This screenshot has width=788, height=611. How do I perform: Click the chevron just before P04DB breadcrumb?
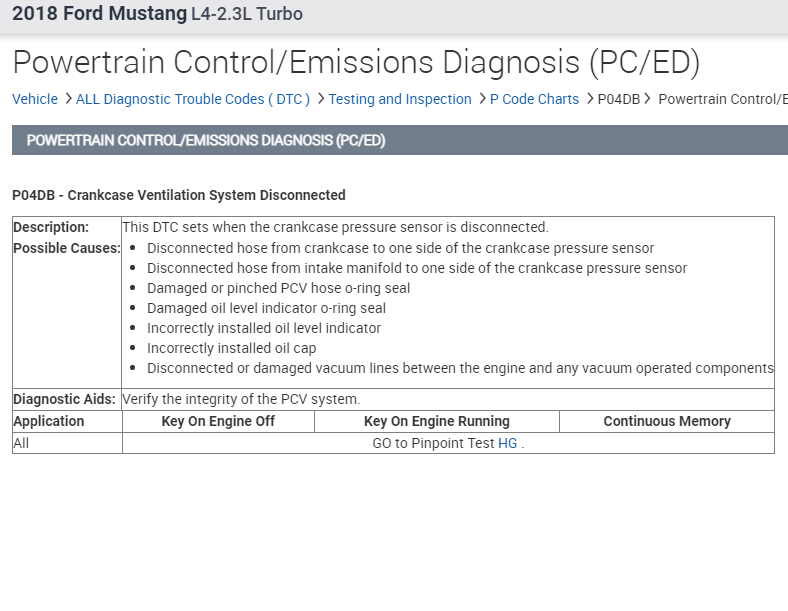tap(589, 99)
